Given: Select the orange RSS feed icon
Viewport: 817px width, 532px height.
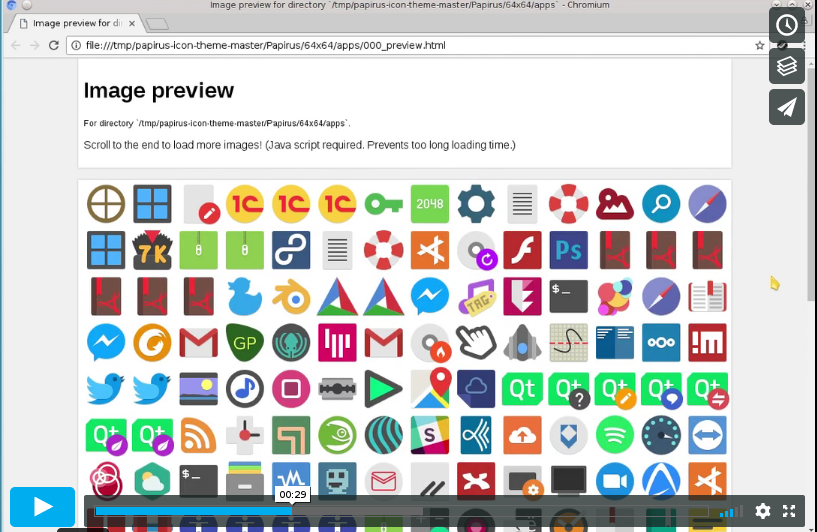Looking at the screenshot, I should 199,435.
